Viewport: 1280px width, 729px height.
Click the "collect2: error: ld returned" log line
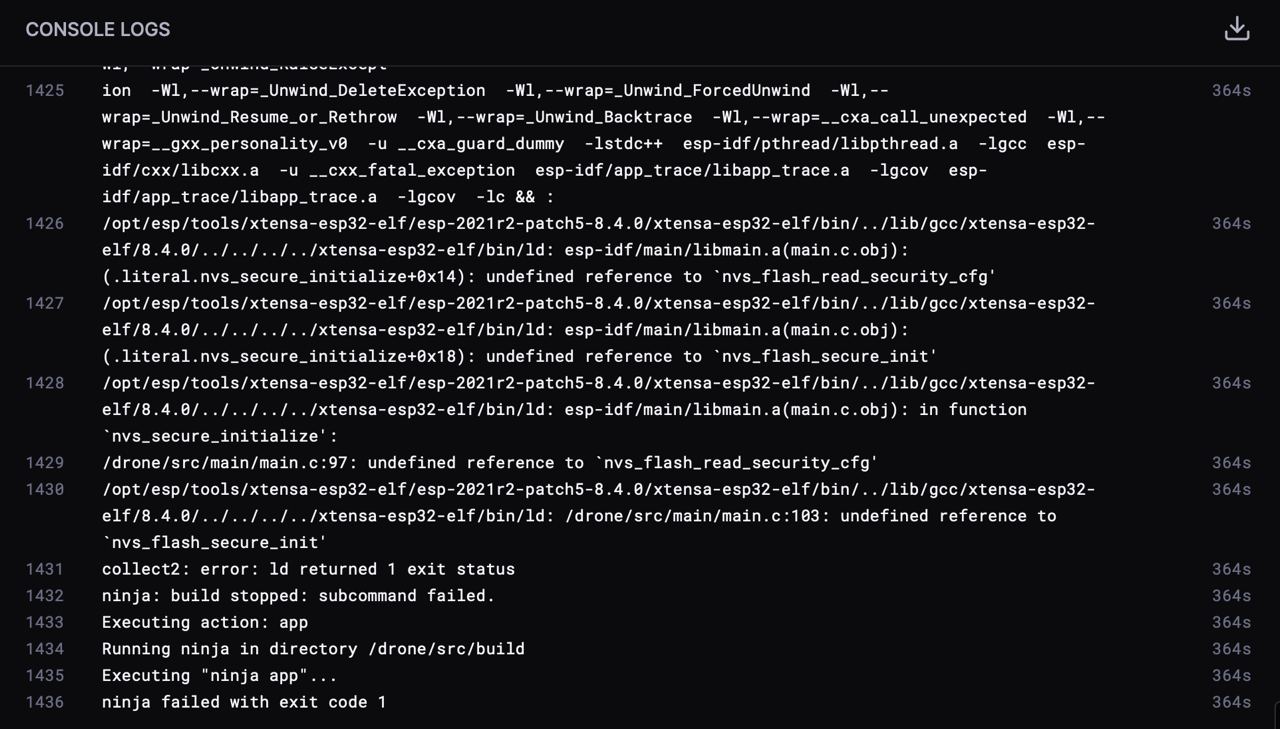pyautogui.click(x=308, y=569)
